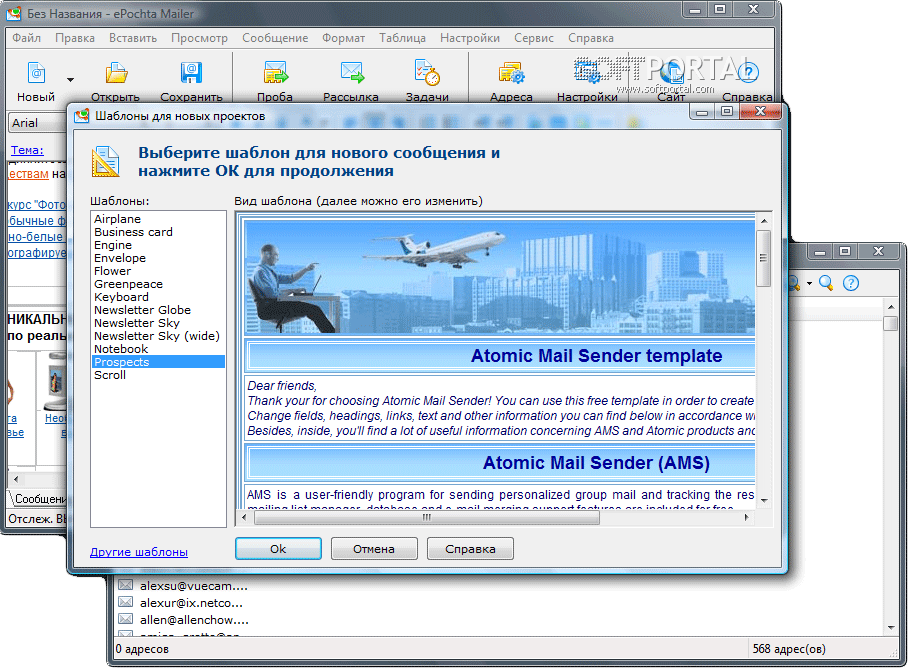
Task: Start mailing with the Рассылка envelope icon
Action: click(x=351, y=73)
